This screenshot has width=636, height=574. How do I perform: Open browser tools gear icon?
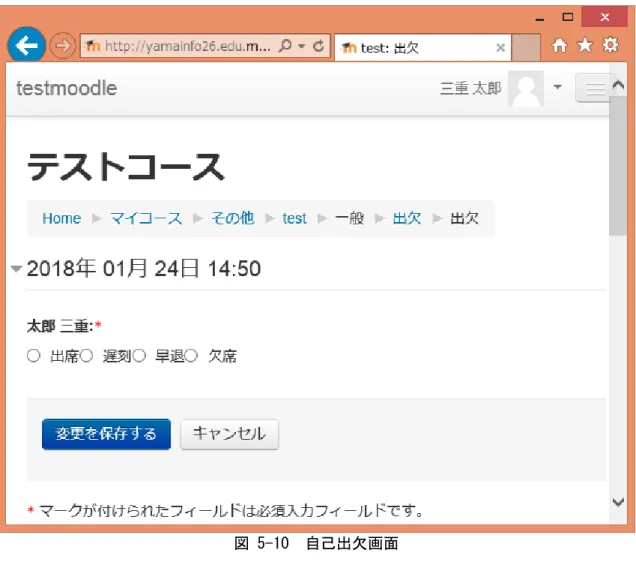tap(610, 45)
